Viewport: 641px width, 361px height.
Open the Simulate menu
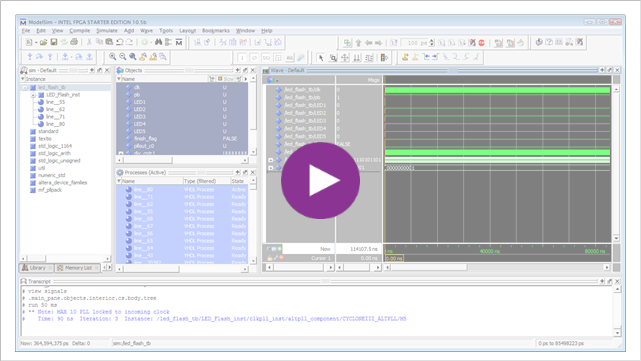click(107, 31)
